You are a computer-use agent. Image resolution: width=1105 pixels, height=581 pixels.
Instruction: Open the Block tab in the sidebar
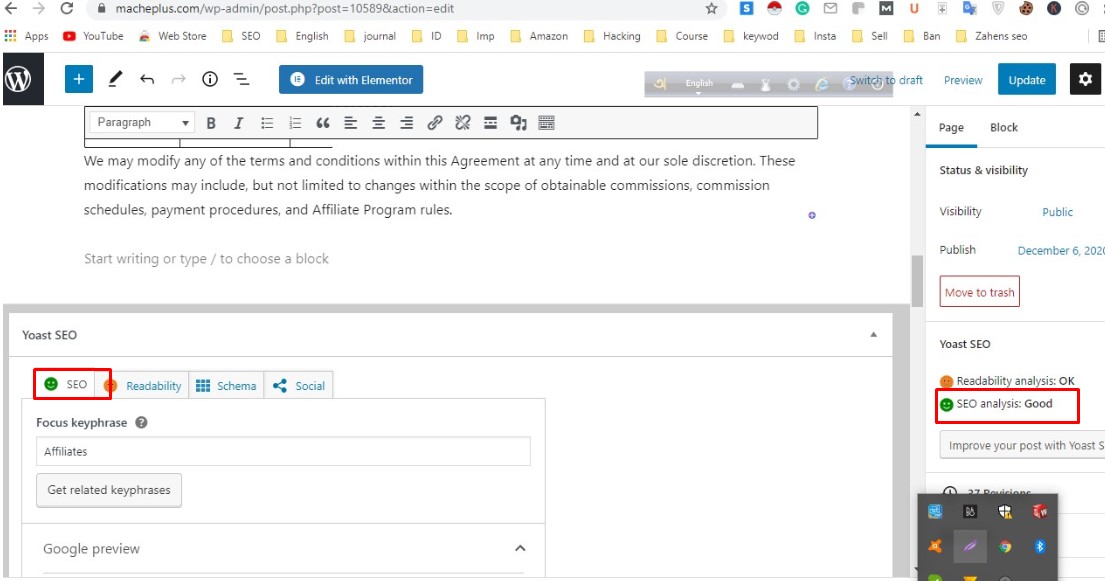[x=1003, y=127]
